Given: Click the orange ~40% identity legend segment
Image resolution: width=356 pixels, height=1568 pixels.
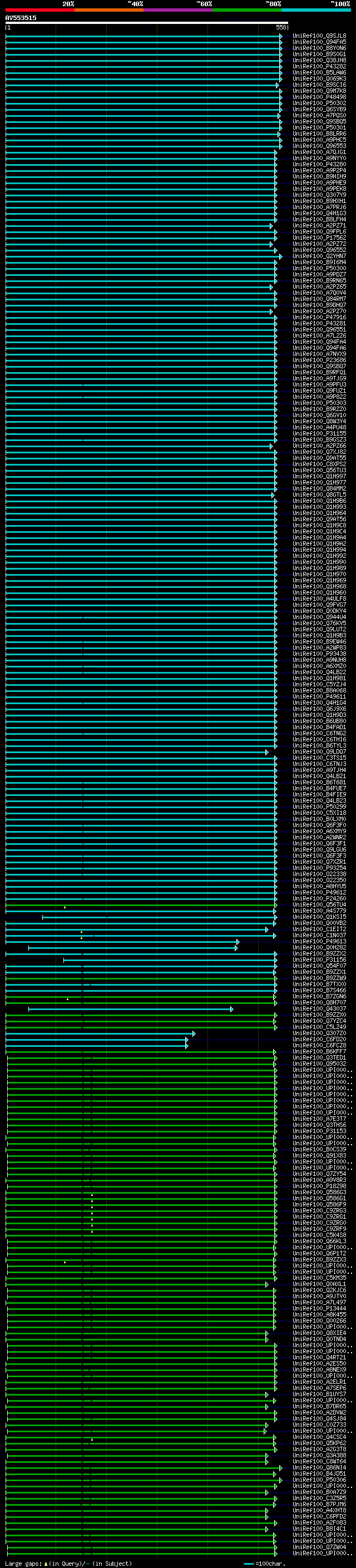Looking at the screenshot, I should point(108,10).
